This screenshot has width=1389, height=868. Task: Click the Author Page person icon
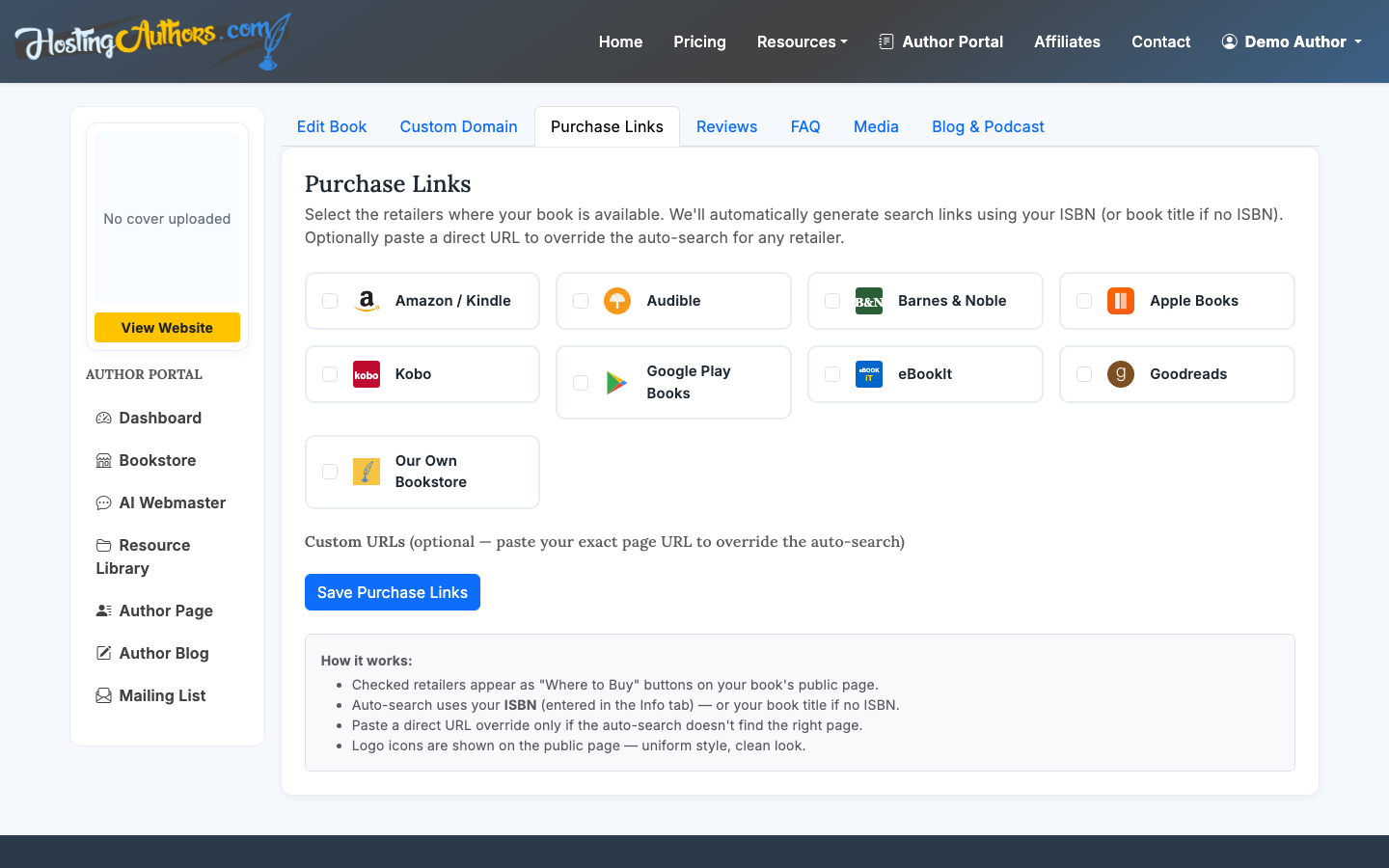pos(103,611)
